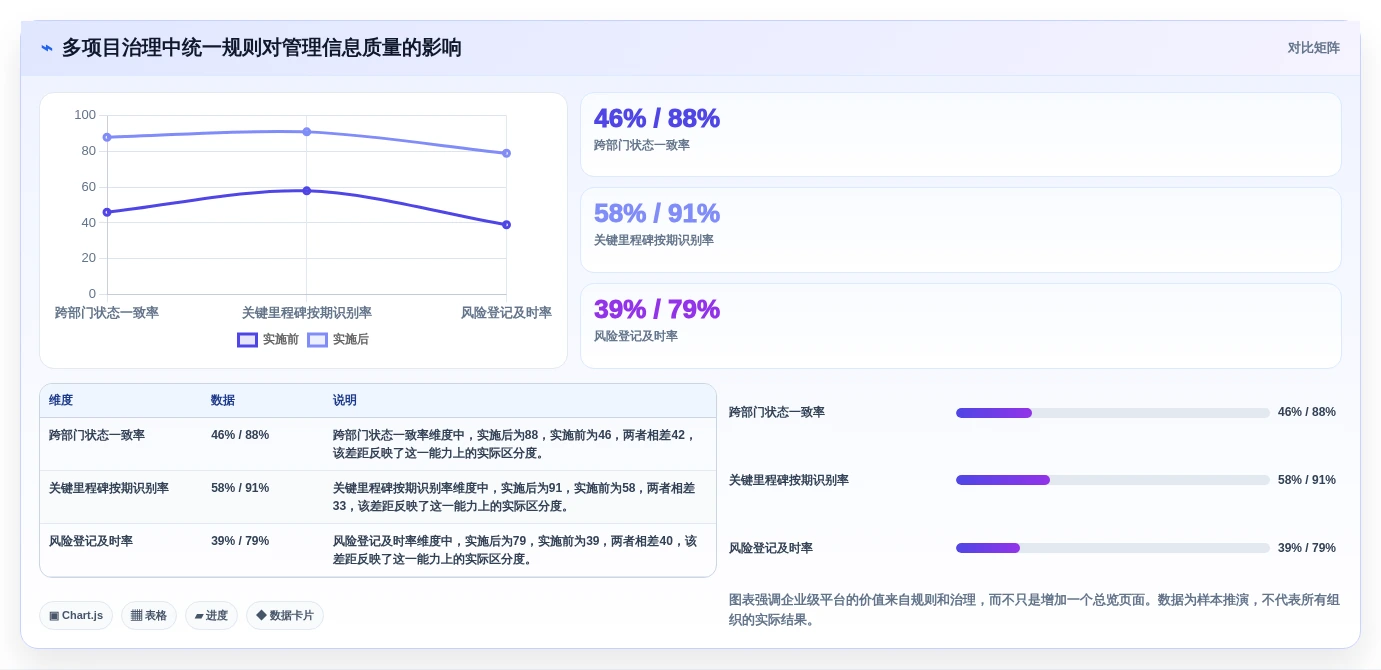Click the 关键里程碑按期识别率 progress bar
The image size is (1381, 670).
coord(1113,480)
